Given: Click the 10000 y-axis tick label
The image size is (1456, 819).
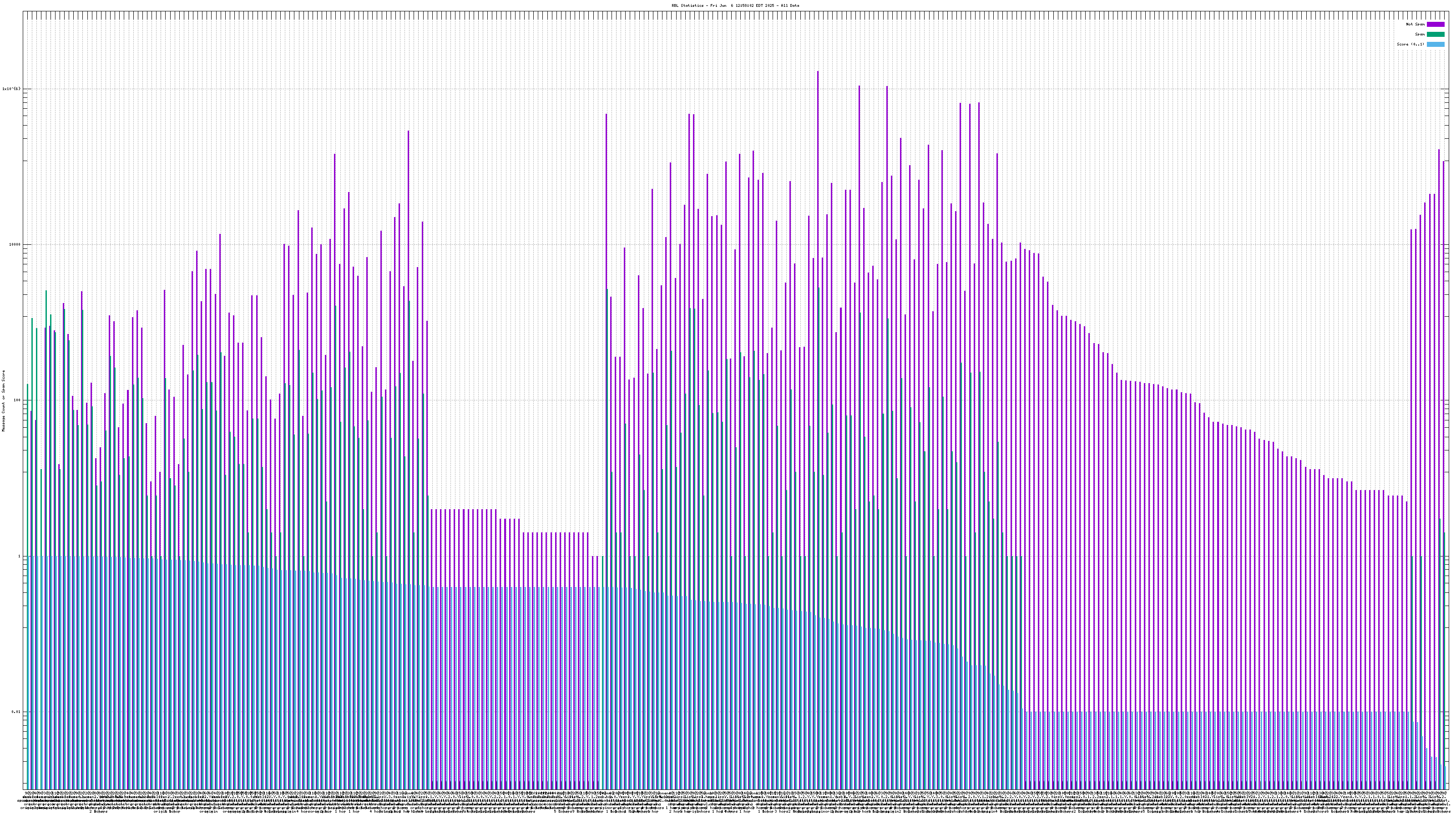Looking at the screenshot, I should click(x=14, y=245).
